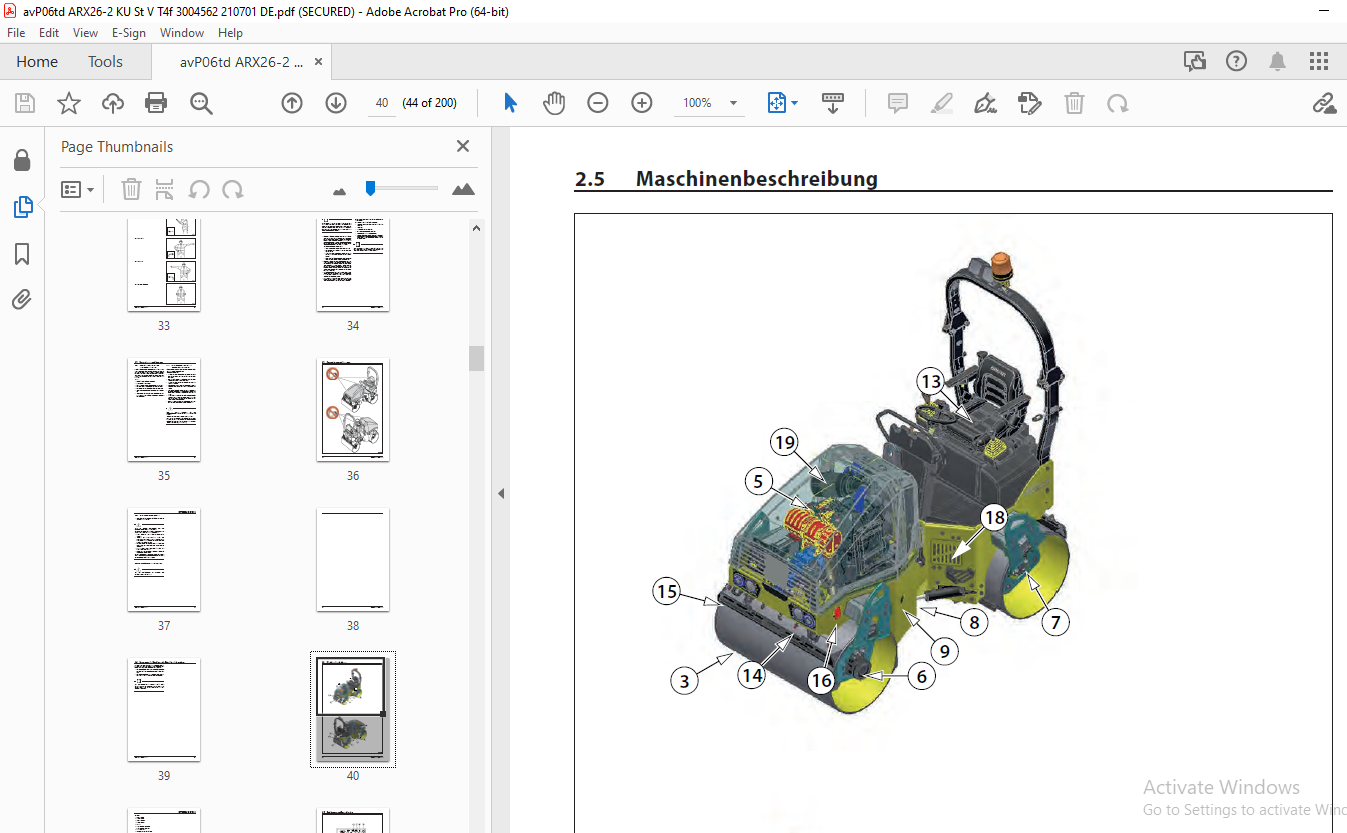Collapse the navigation pane with the triangle
Viewport: 1347px width, 833px height.
coord(501,493)
